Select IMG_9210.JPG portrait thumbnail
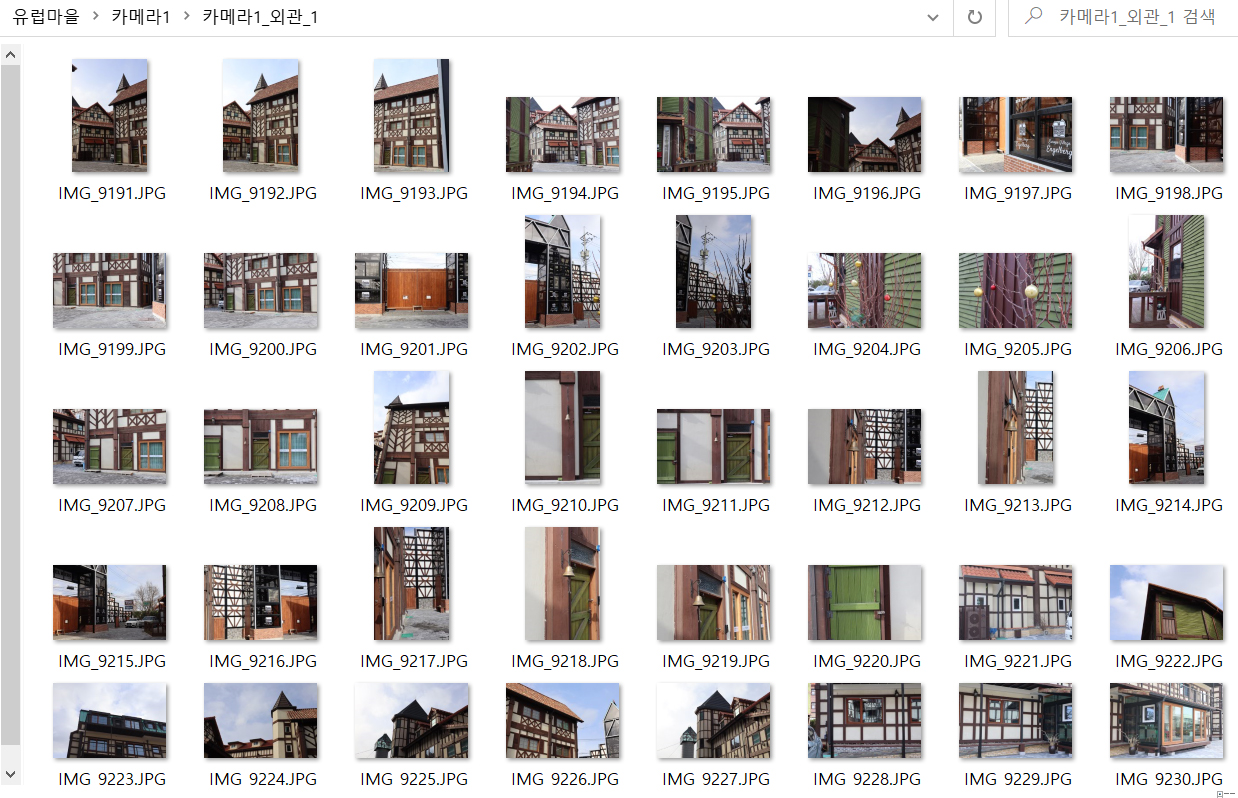Image resolution: width=1238 pixels, height=798 pixels. (x=562, y=428)
